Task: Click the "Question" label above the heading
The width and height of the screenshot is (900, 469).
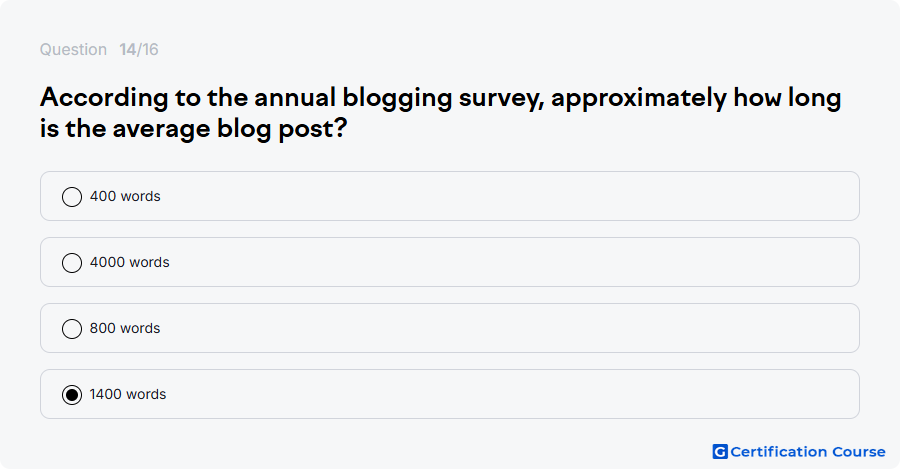Action: click(73, 49)
